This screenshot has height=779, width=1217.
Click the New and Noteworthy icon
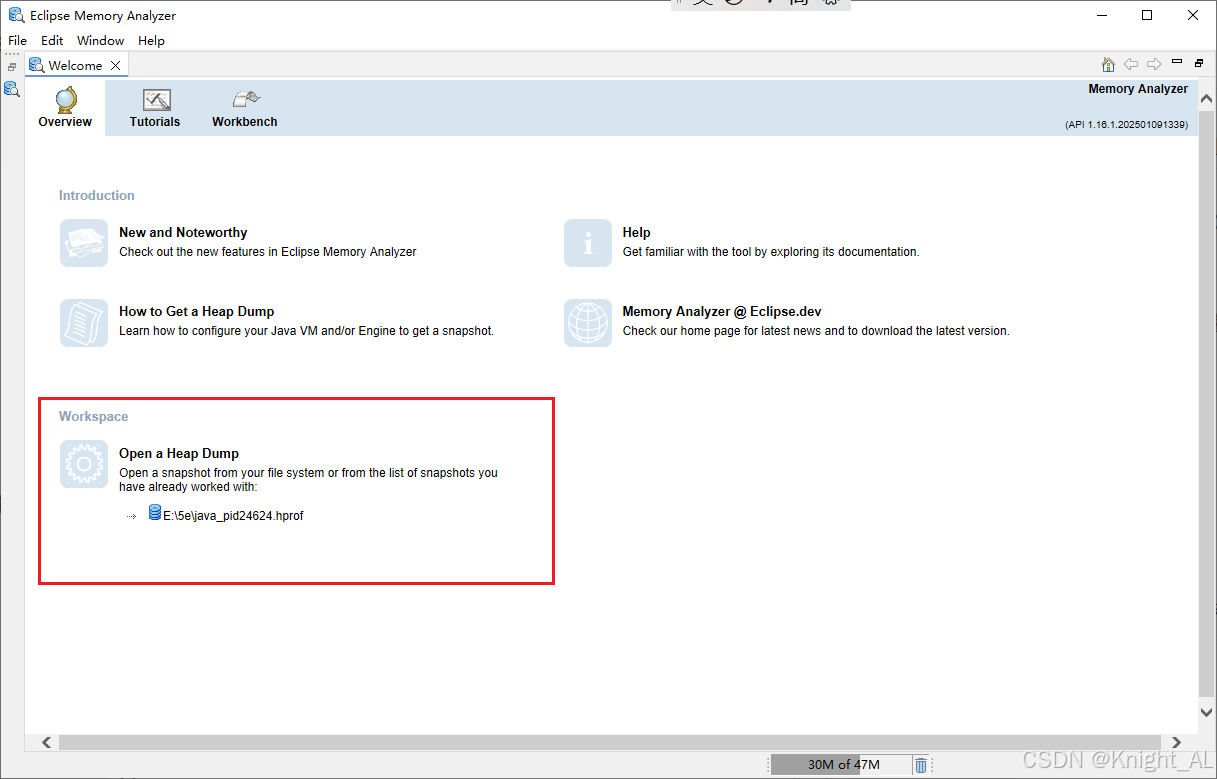pyautogui.click(x=84, y=243)
